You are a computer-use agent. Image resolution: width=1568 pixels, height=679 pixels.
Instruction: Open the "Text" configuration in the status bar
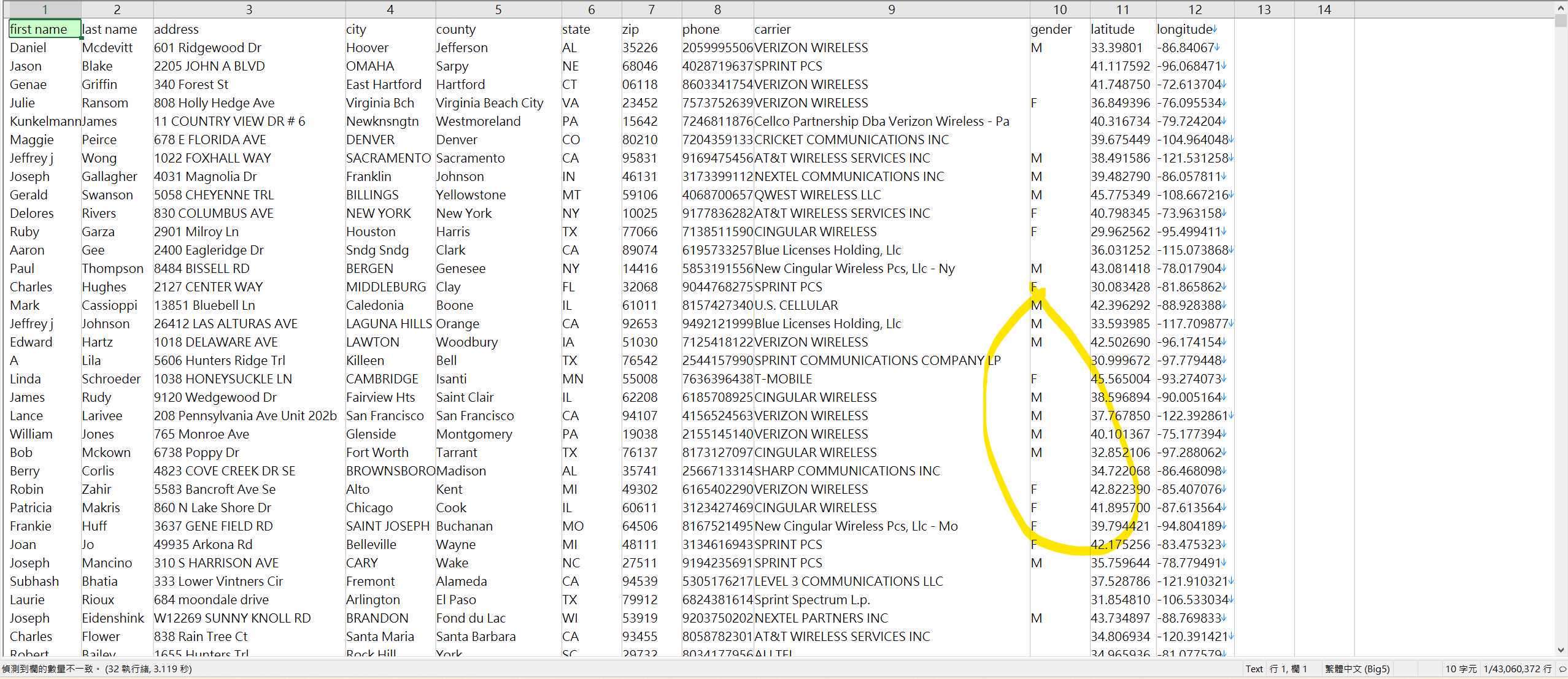tap(1254, 669)
